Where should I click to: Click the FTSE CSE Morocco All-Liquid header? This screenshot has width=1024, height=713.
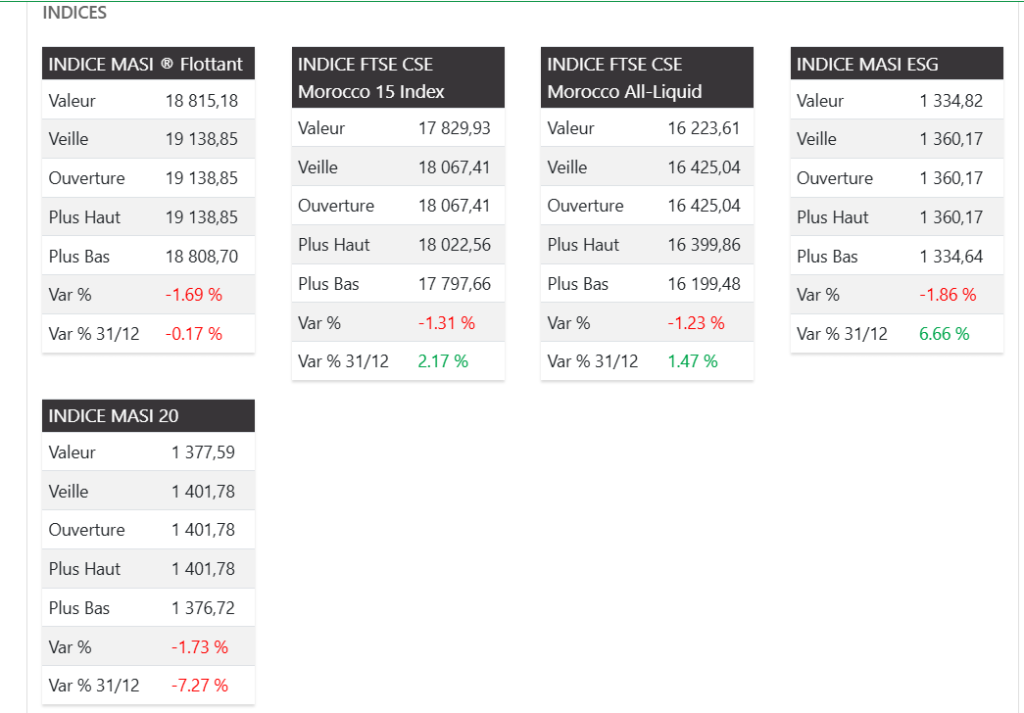coord(646,78)
